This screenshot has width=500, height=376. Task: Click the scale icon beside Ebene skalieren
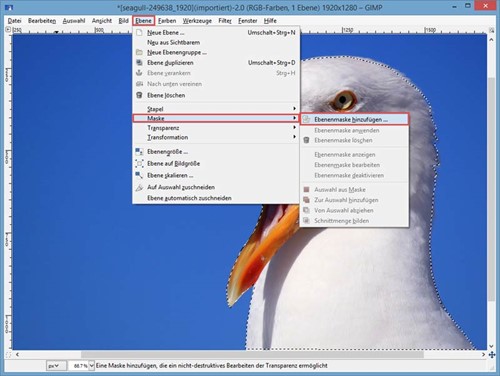(x=139, y=175)
